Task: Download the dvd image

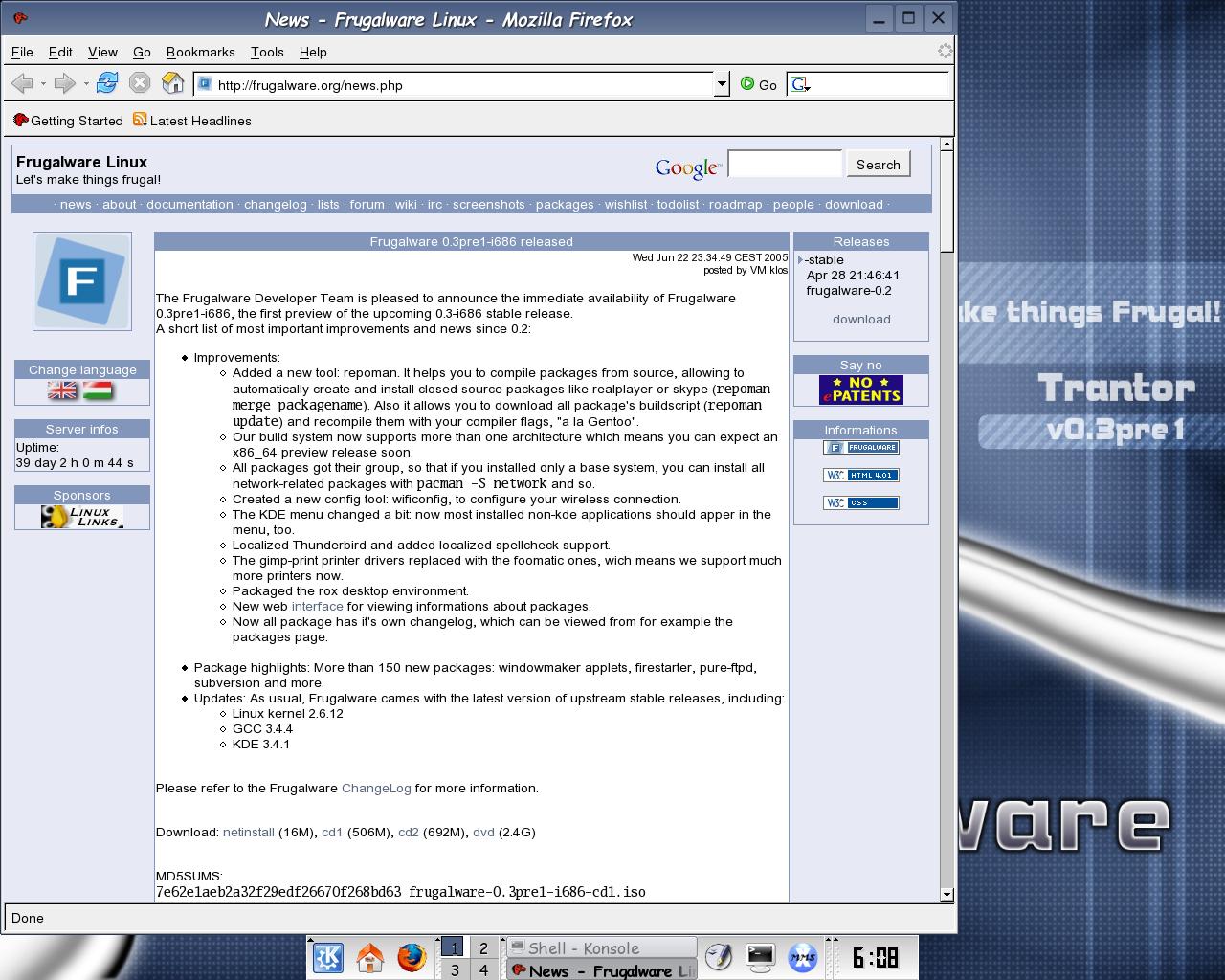Action: (483, 832)
